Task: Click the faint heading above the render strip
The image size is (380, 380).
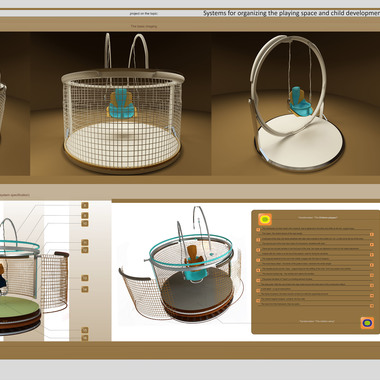Action: click(144, 26)
